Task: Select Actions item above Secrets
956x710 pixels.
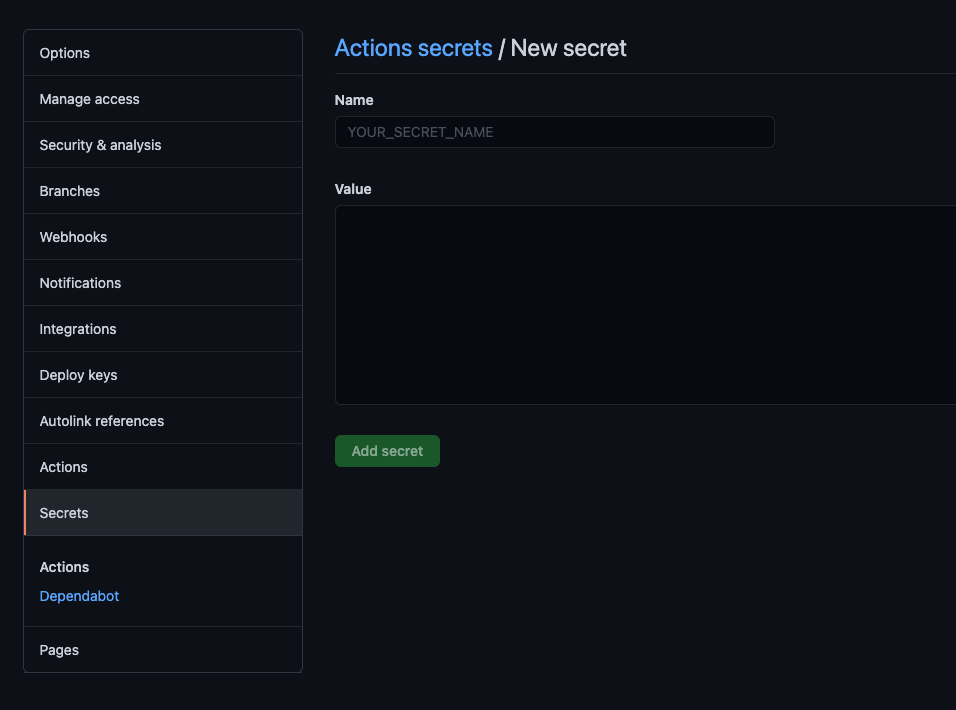Action: coord(163,467)
